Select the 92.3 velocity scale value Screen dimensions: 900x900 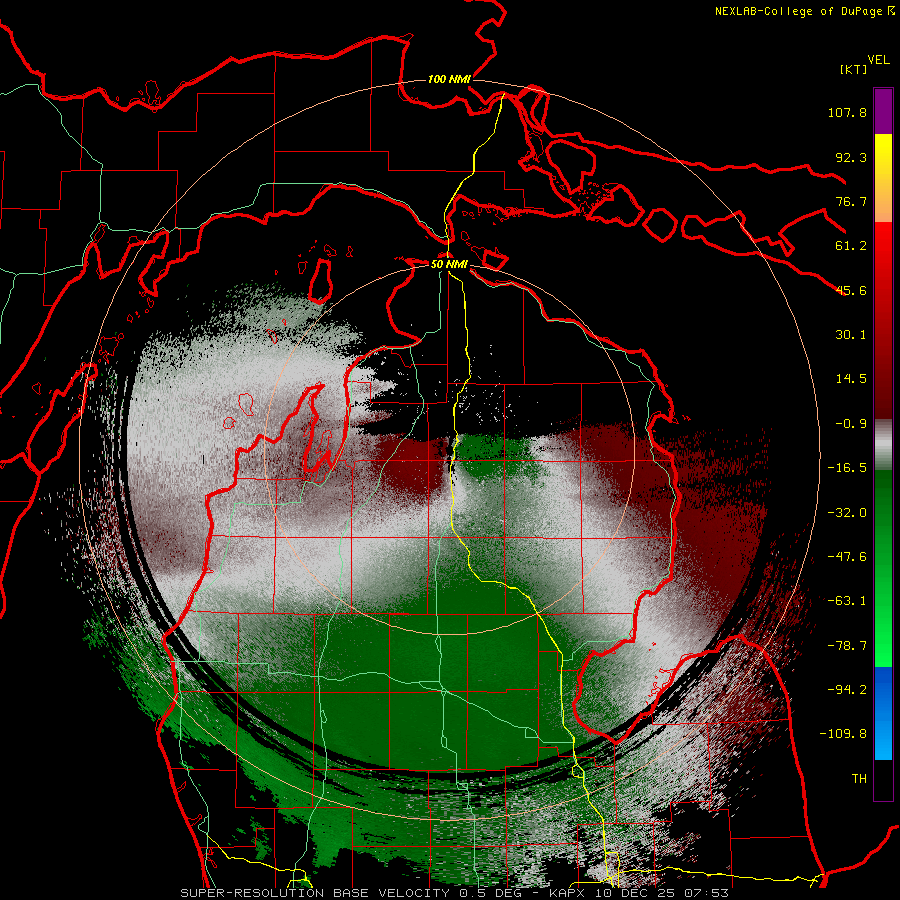851,157
